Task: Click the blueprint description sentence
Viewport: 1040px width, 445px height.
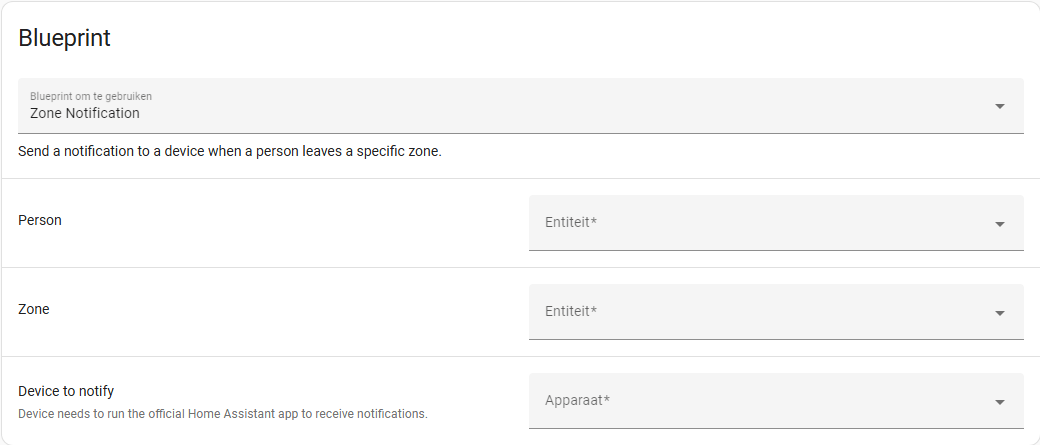Action: pos(230,151)
